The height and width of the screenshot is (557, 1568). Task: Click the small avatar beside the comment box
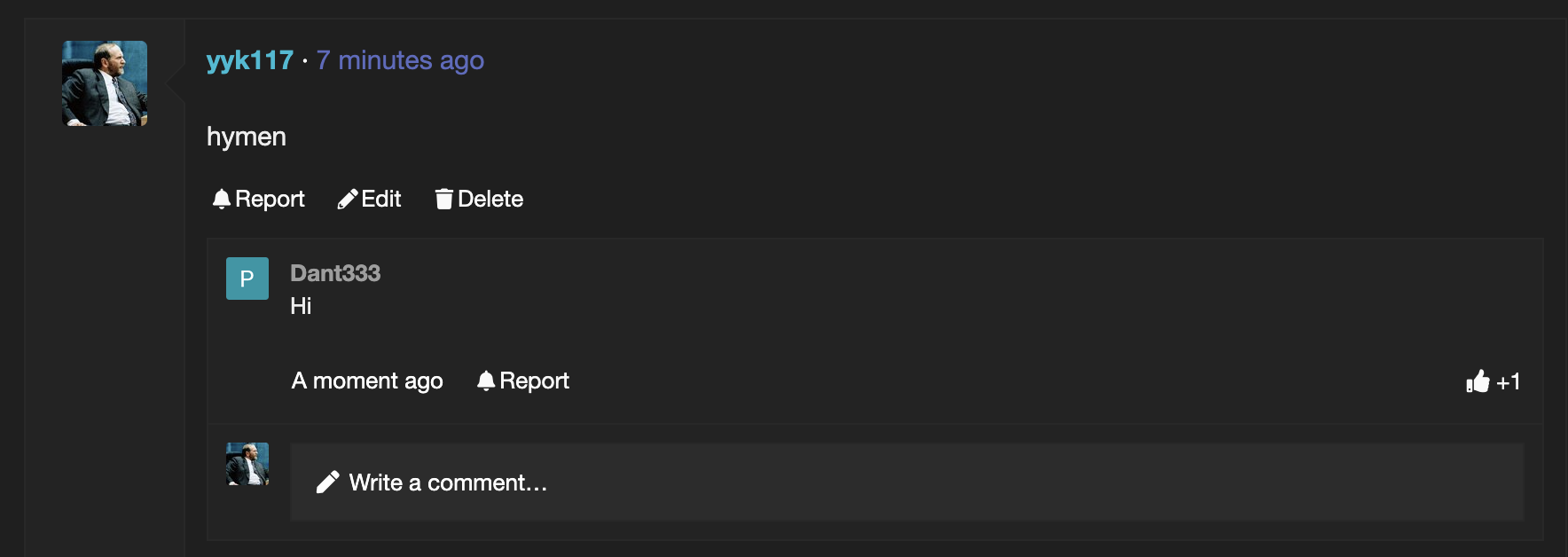point(247,464)
